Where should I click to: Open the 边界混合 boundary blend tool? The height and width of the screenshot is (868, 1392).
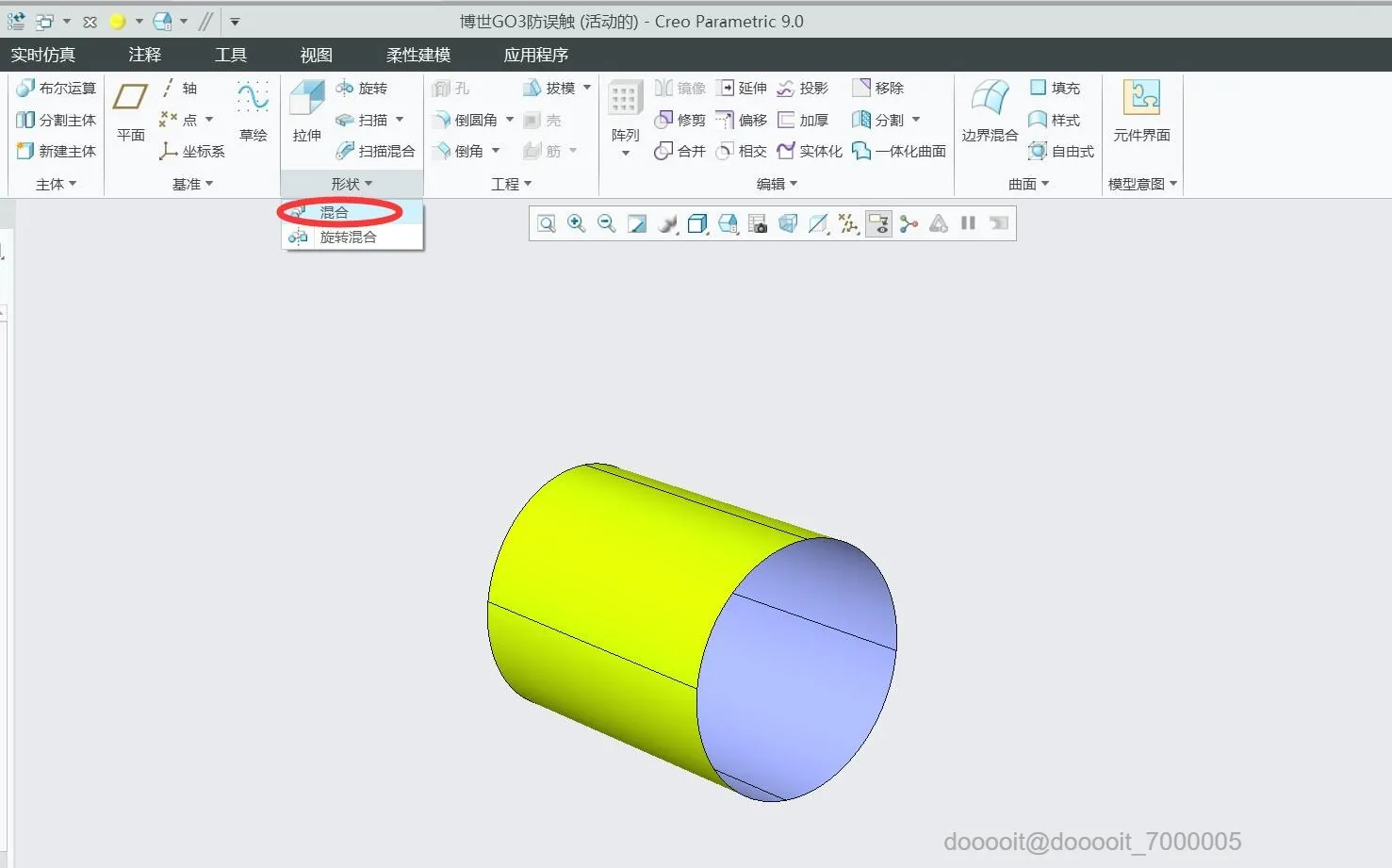click(990, 111)
